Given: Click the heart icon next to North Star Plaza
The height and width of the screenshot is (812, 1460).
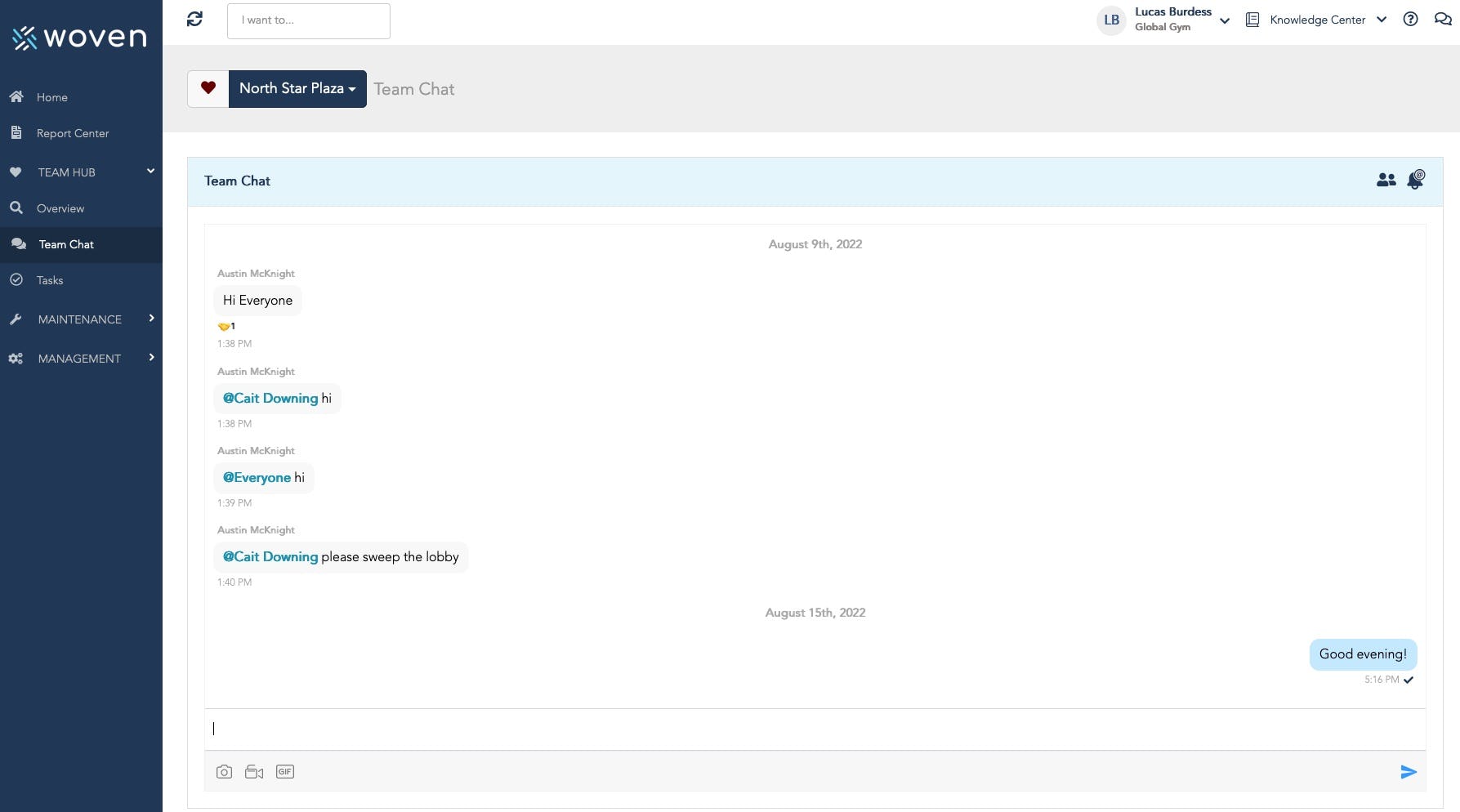Looking at the screenshot, I should pos(208,88).
